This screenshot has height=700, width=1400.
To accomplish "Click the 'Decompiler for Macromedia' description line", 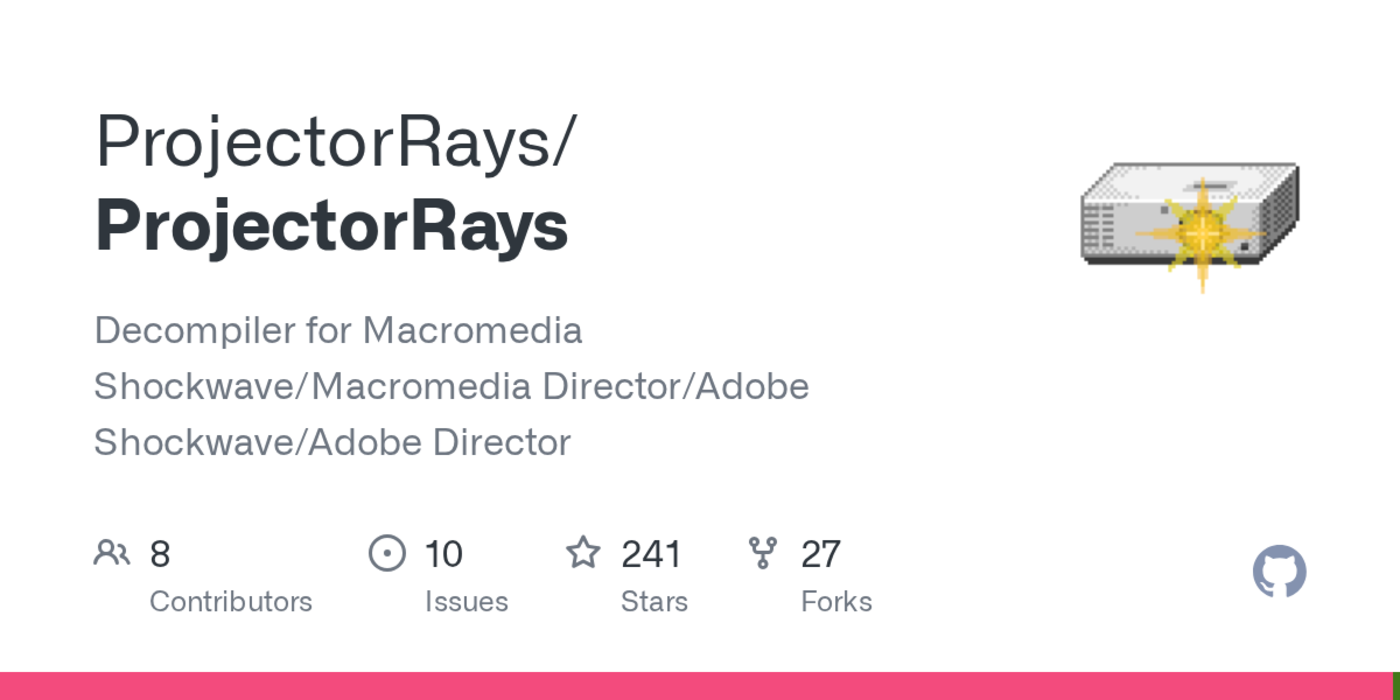I will coord(338,330).
